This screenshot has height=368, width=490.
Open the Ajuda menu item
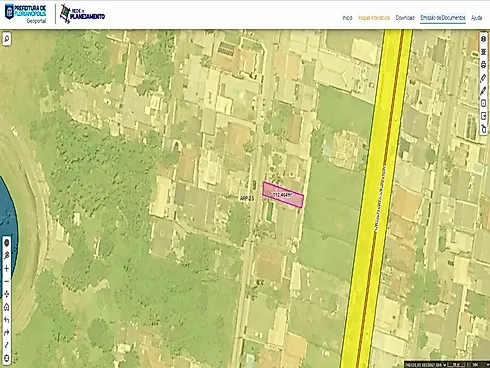click(x=477, y=18)
